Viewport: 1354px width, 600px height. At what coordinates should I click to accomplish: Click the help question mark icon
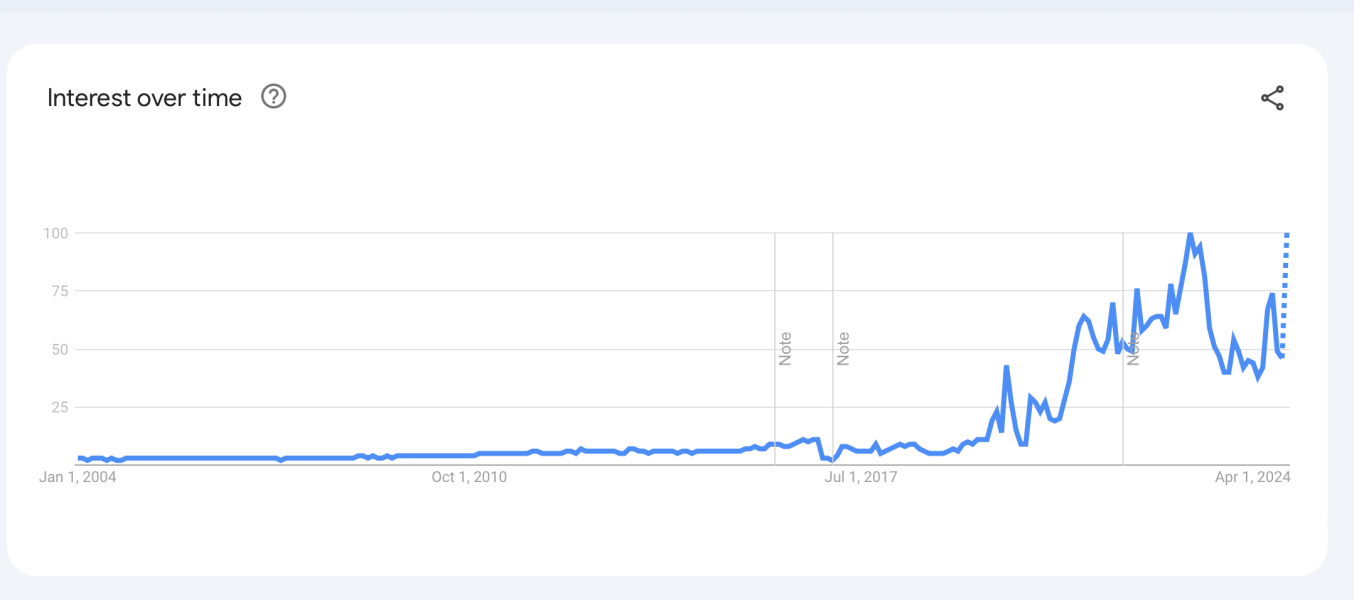[274, 97]
